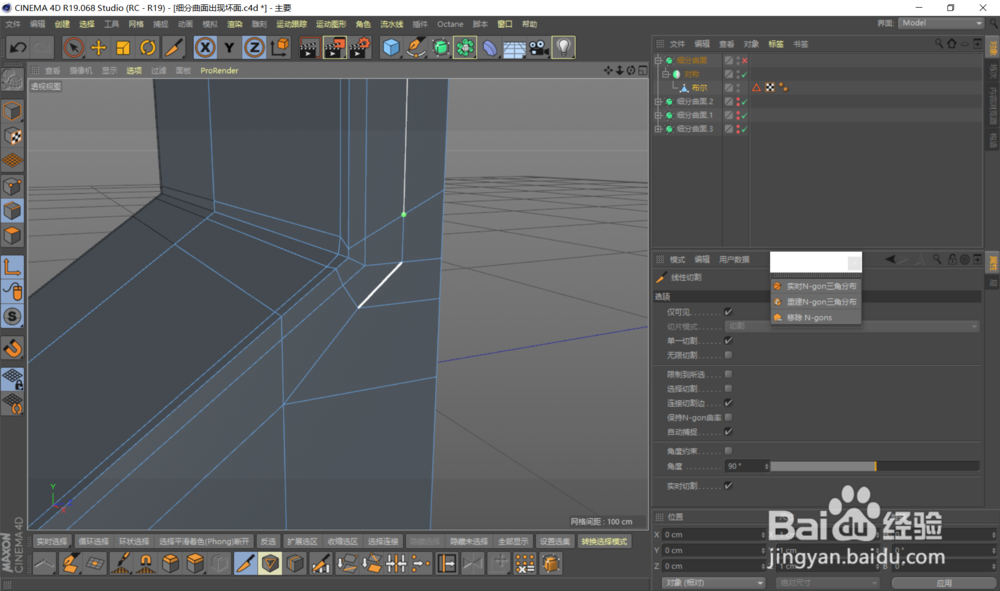This screenshot has width=1000, height=591.
Task: Enable the 限制到所选 checkbox
Action: coord(728,374)
